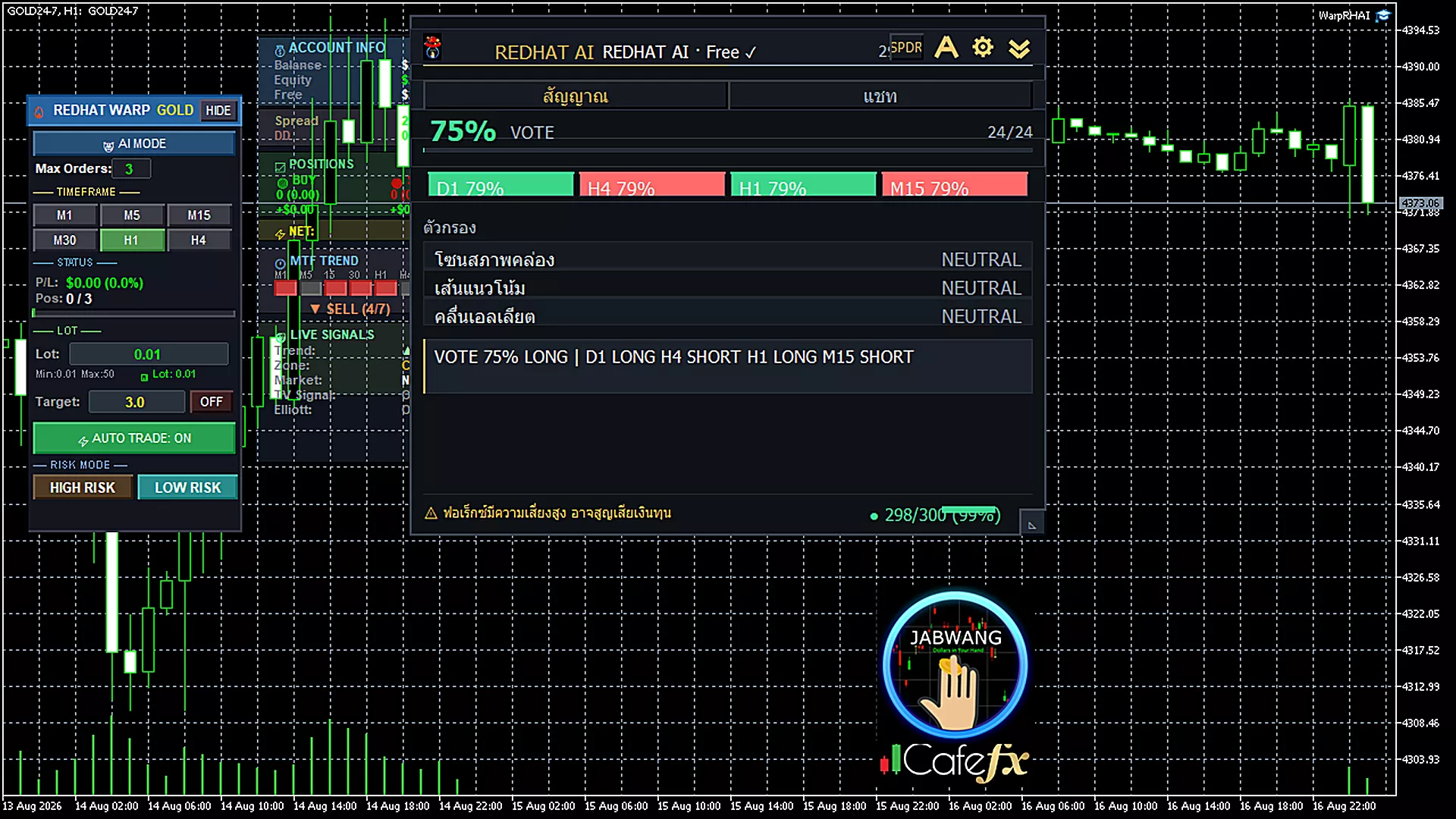Click the ACCOUNT INFO header icon
The image size is (1456, 819).
pos(280,50)
